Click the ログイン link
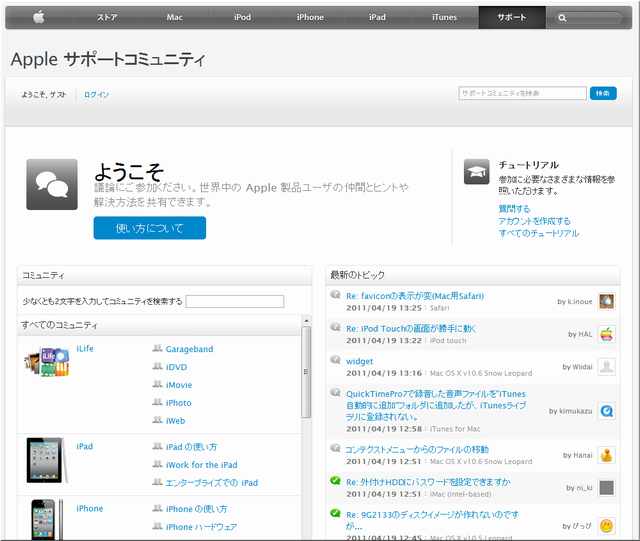The width and height of the screenshot is (640, 541). [x=96, y=95]
